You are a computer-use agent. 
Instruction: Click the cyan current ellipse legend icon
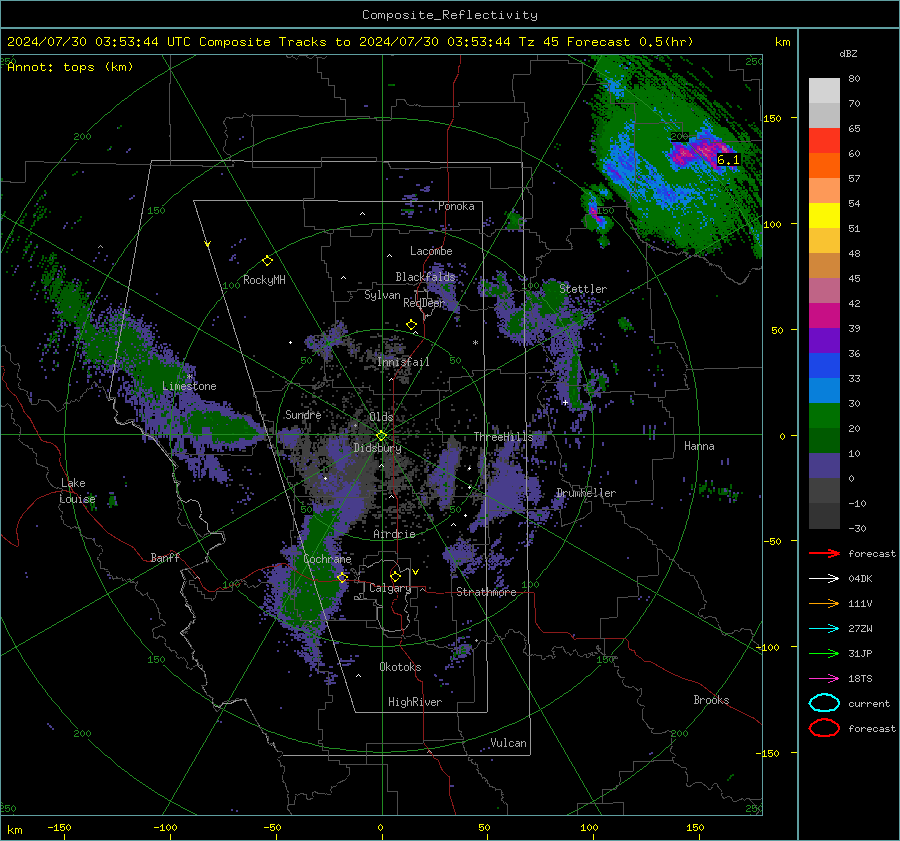pyautogui.click(x=824, y=703)
